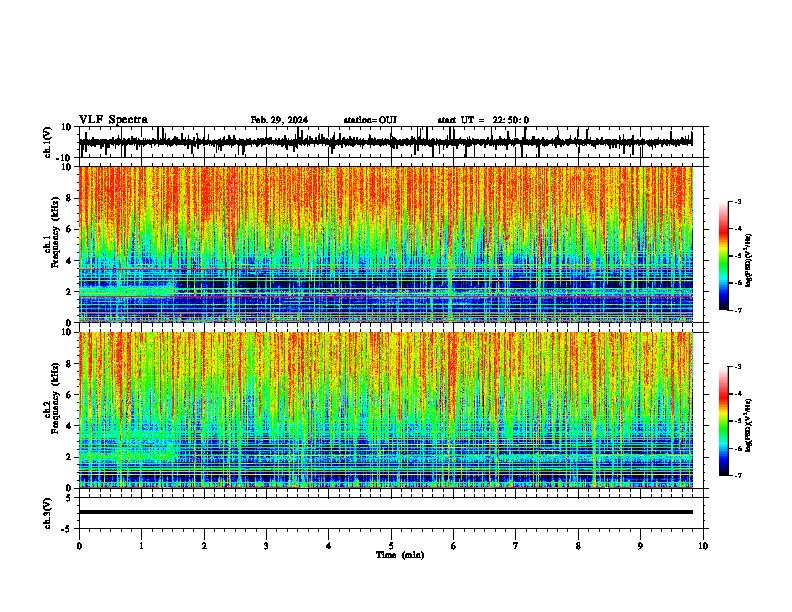Click the ch.2 "Frequency (kHz)" axis label
The width and height of the screenshot is (792, 612).
pos(55,398)
